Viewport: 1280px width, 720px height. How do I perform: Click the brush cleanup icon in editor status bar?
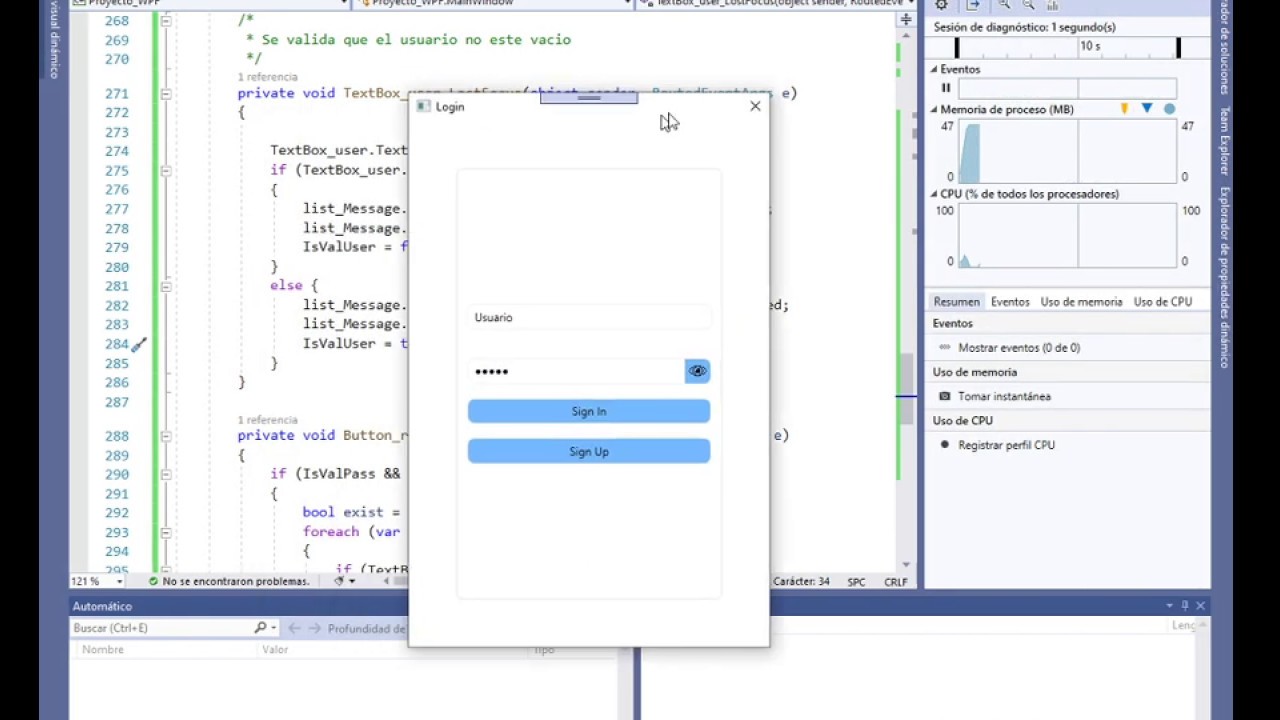(x=340, y=581)
